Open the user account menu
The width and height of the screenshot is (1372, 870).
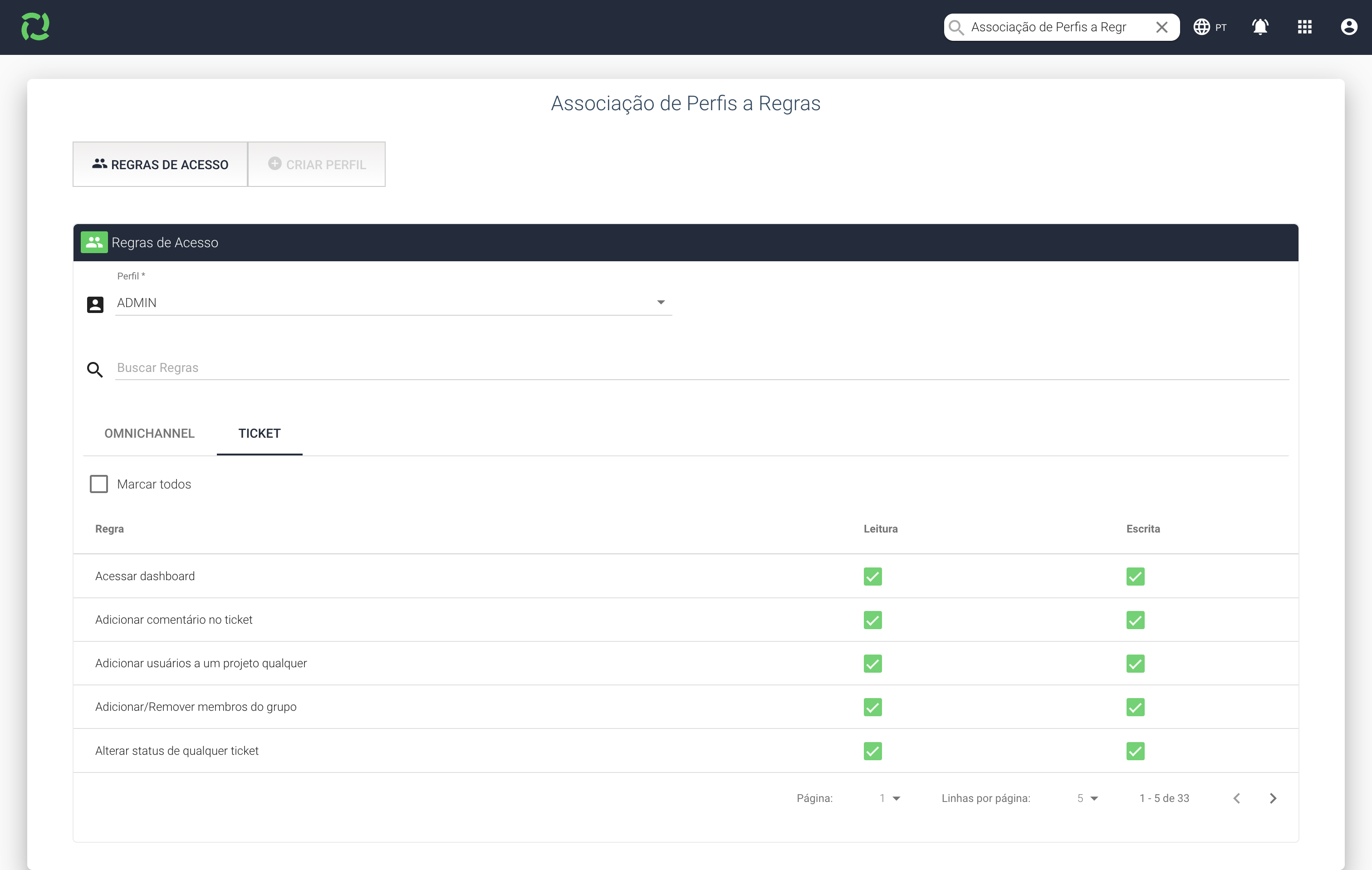1349,27
